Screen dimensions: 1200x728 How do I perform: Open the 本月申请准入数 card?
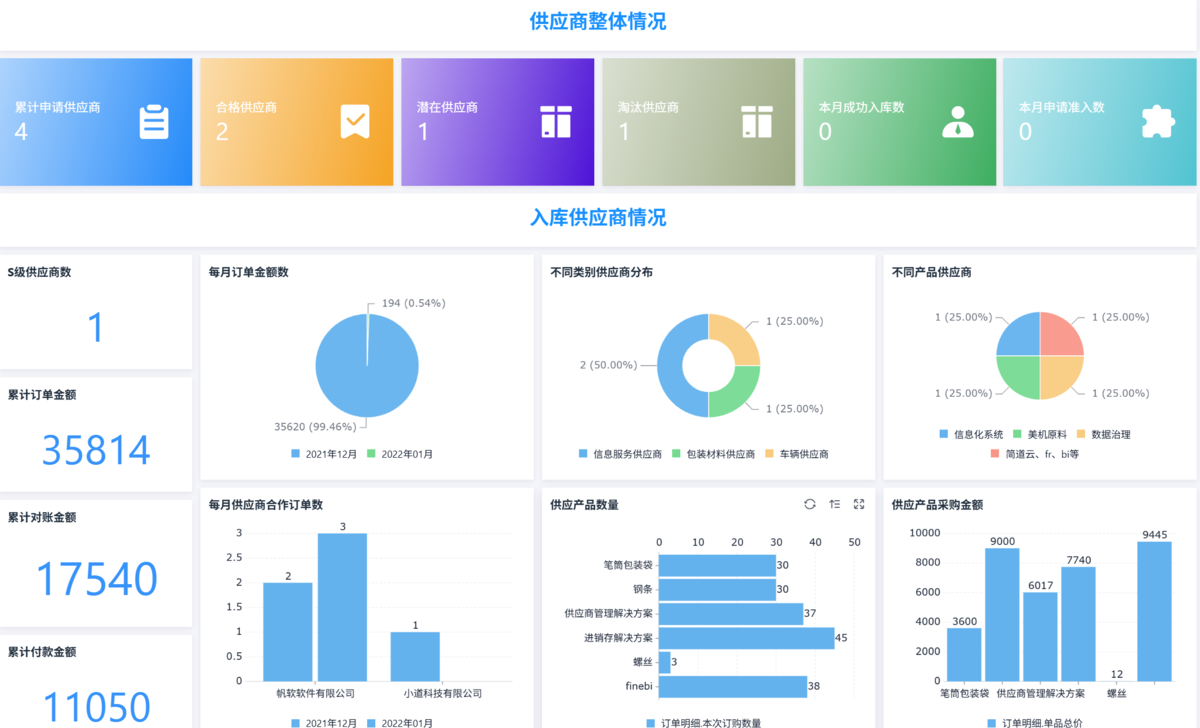1100,122
